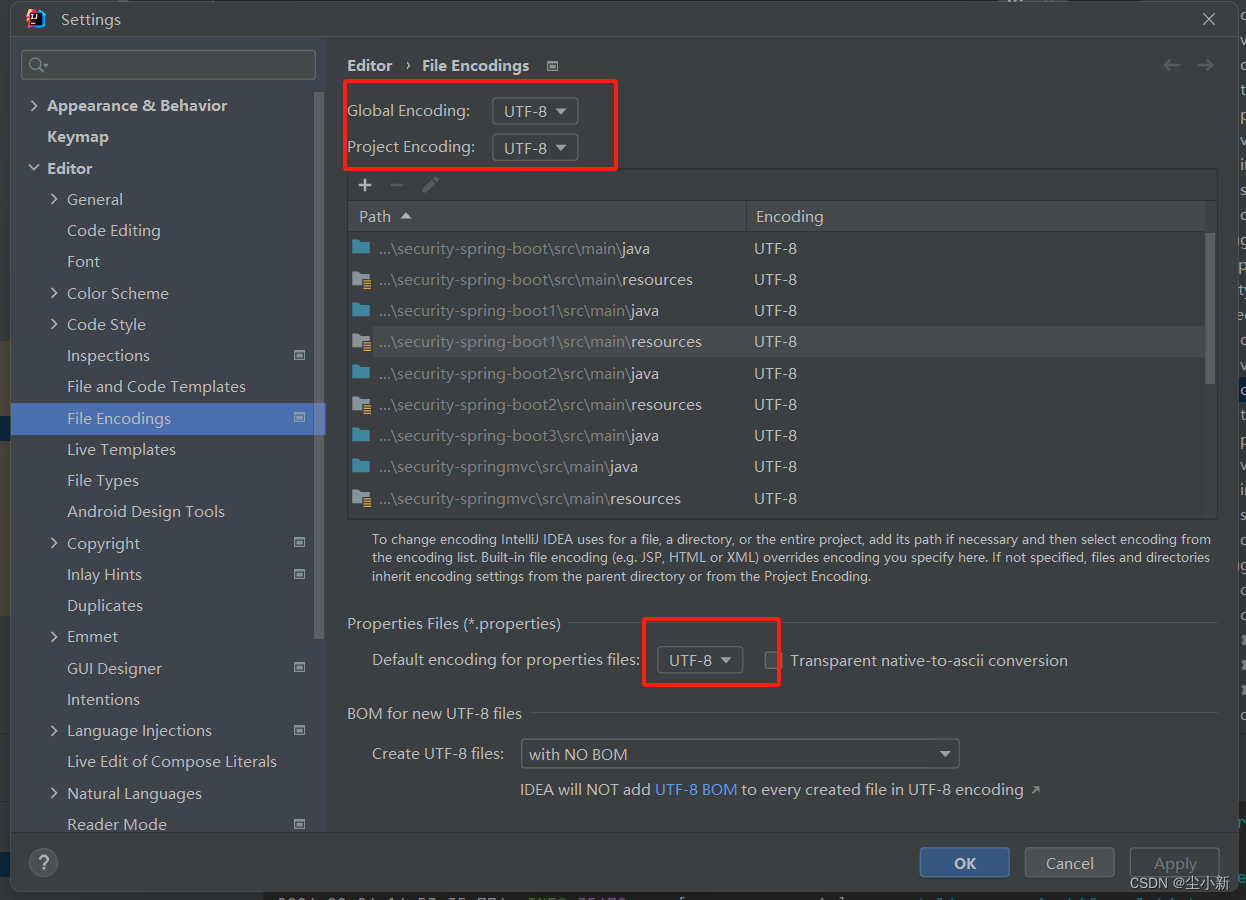Click the Cancel button
Image resolution: width=1246 pixels, height=900 pixels.
(1070, 863)
